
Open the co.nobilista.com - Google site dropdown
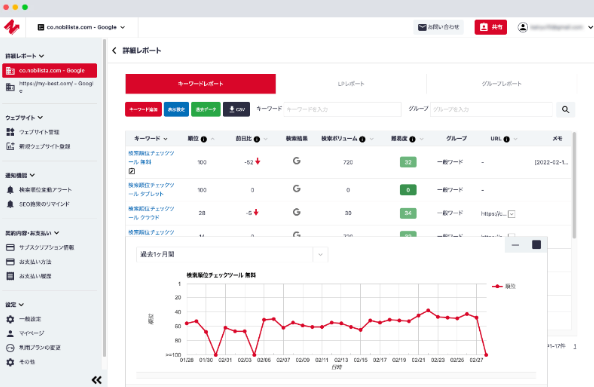pyautogui.click(x=81, y=27)
